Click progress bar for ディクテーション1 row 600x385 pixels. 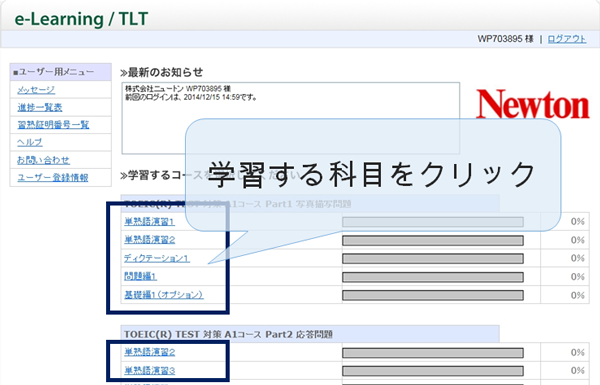(x=433, y=259)
